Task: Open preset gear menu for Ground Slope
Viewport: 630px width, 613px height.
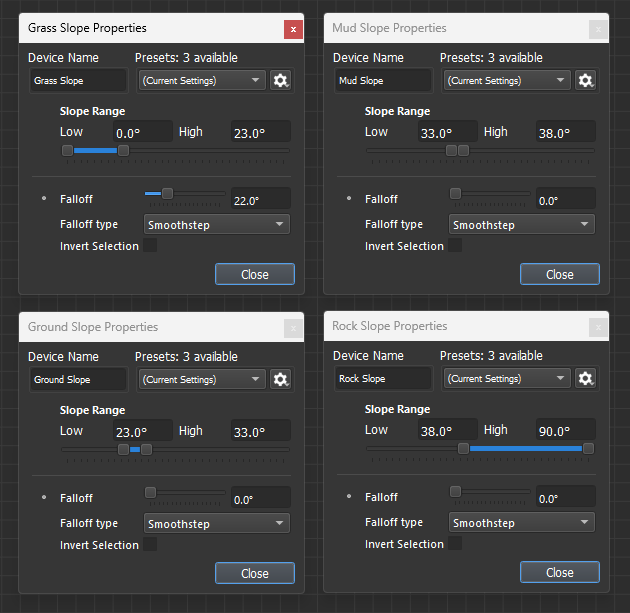Action: click(x=281, y=379)
